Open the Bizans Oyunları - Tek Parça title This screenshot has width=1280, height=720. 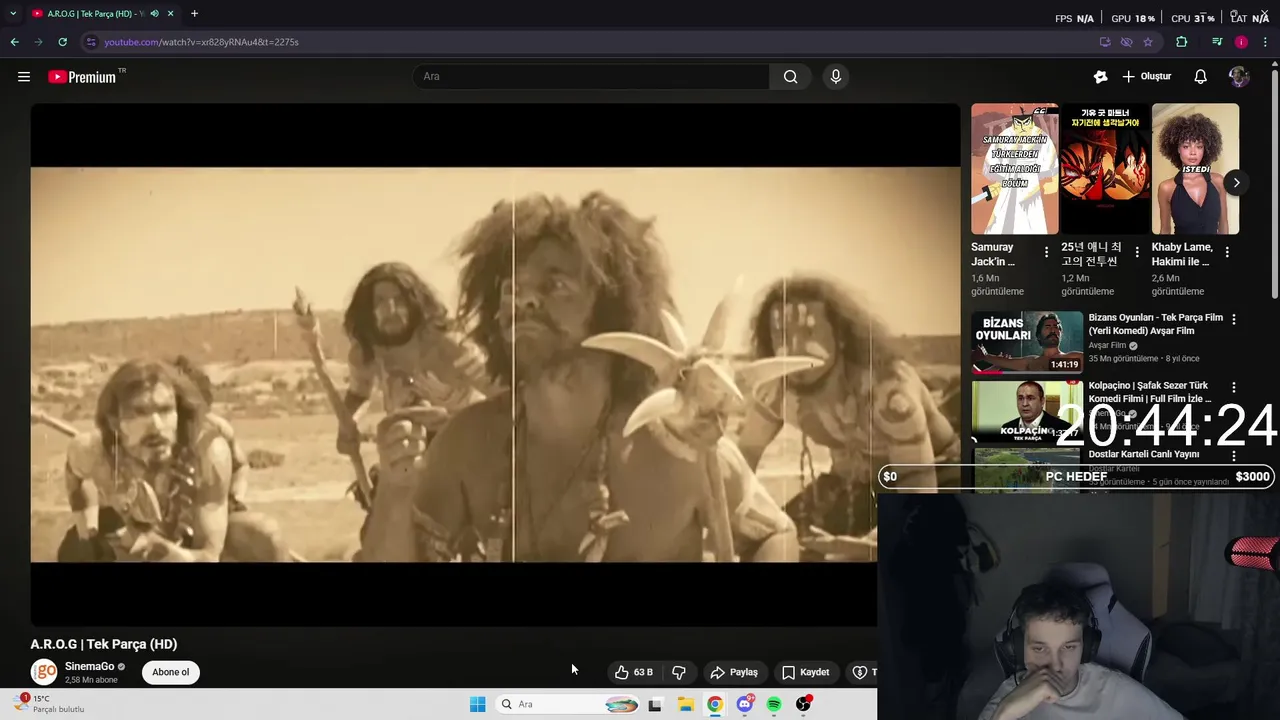(1155, 324)
